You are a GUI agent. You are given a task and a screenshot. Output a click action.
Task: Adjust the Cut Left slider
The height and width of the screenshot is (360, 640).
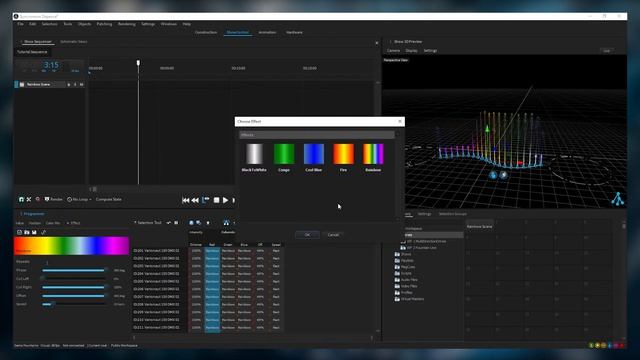click(x=74, y=279)
